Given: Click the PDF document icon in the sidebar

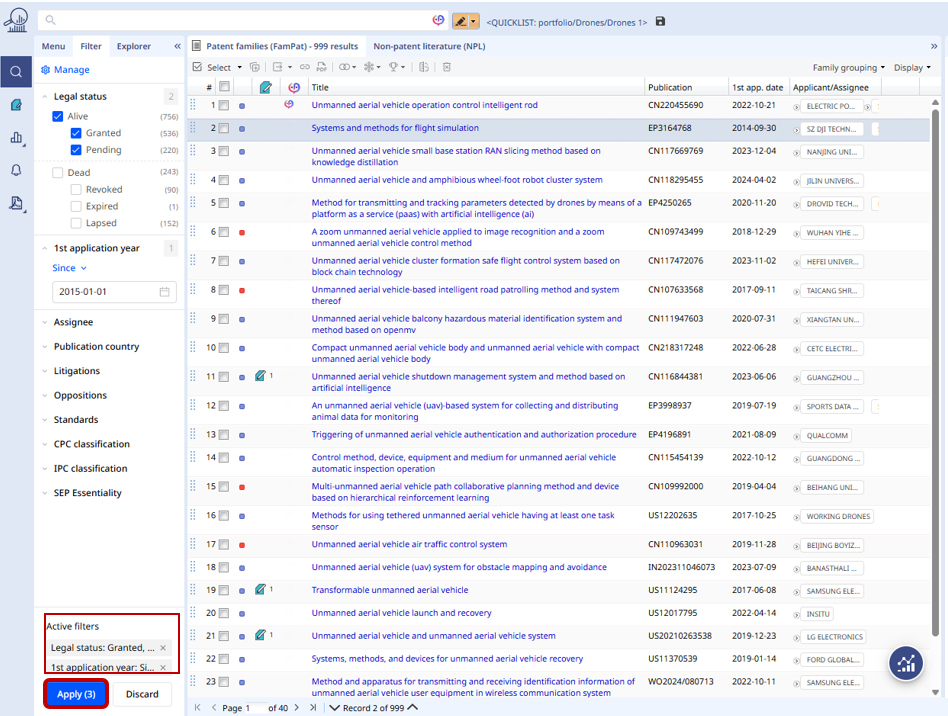Looking at the screenshot, I should tap(16, 203).
